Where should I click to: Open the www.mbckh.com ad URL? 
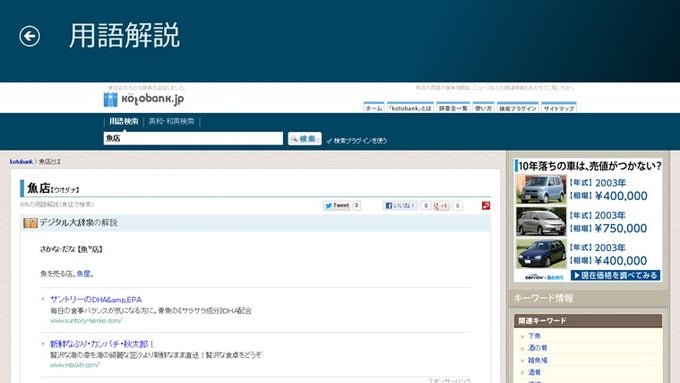(x=75, y=365)
